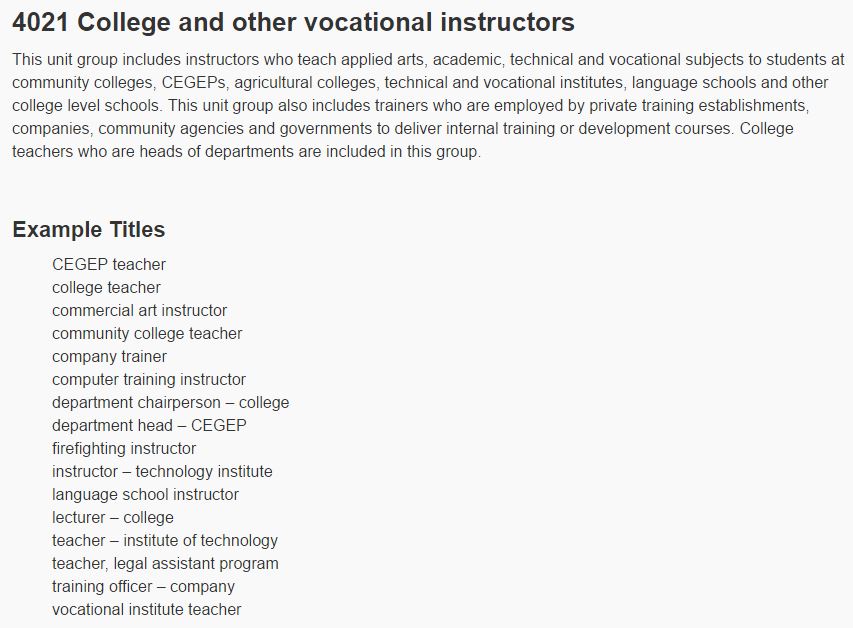Click the 'commercial art instructor' entry
The width and height of the screenshot is (853, 628).
point(139,310)
